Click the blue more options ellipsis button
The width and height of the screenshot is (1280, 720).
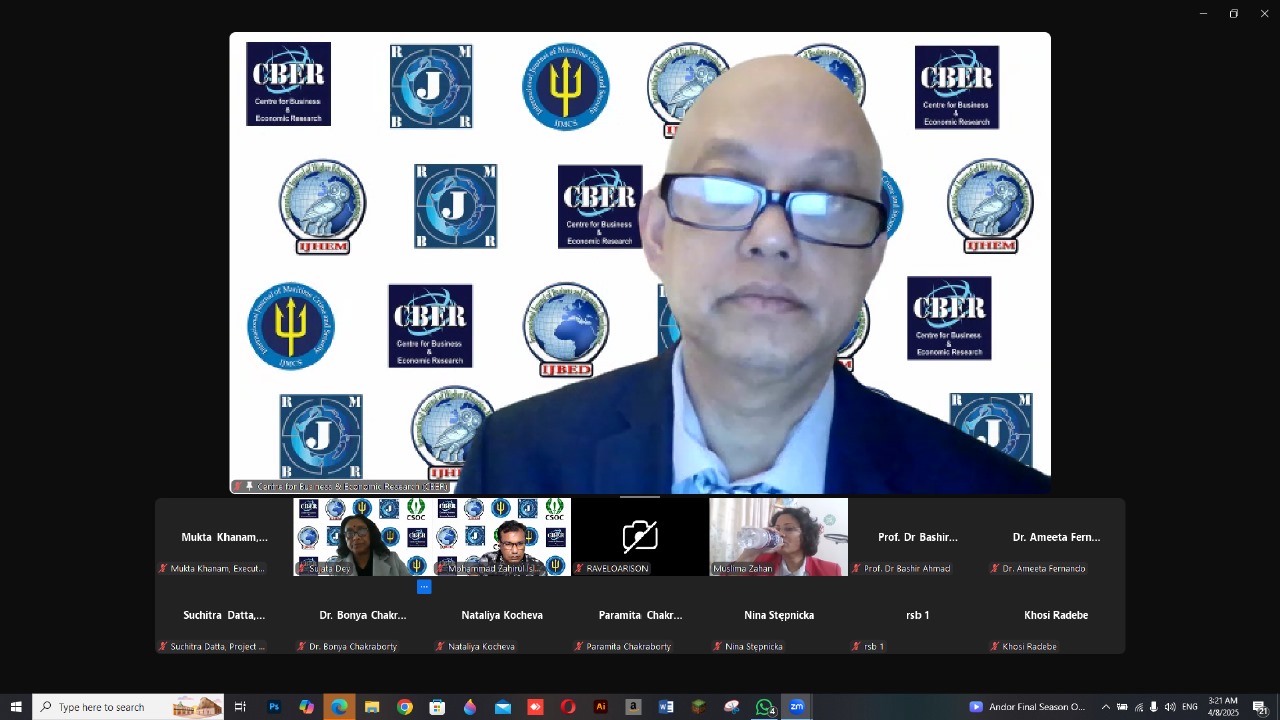424,587
